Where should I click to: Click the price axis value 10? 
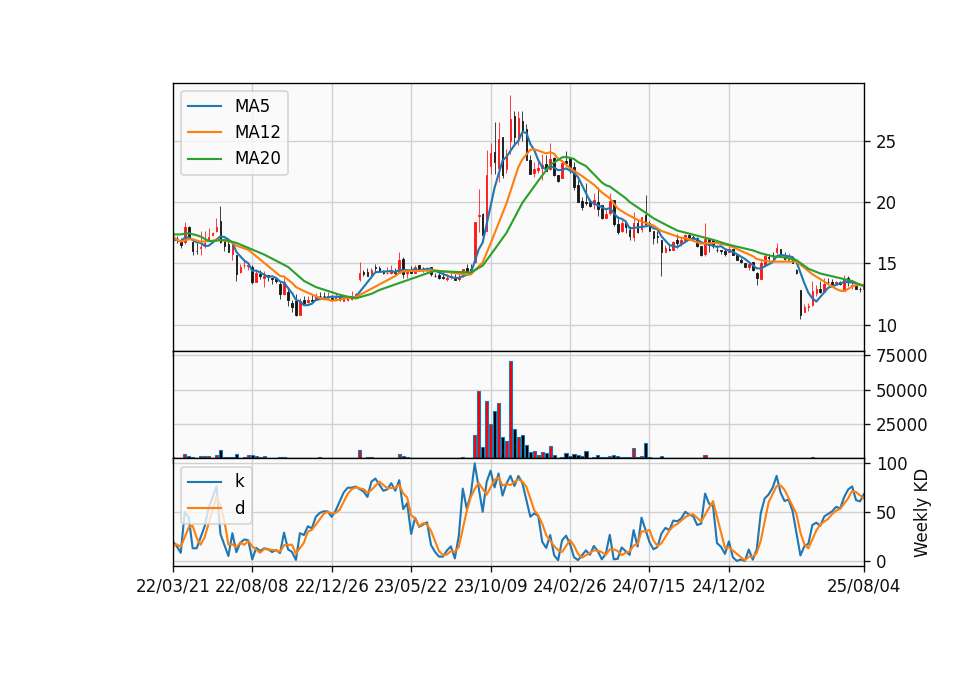coord(886,326)
